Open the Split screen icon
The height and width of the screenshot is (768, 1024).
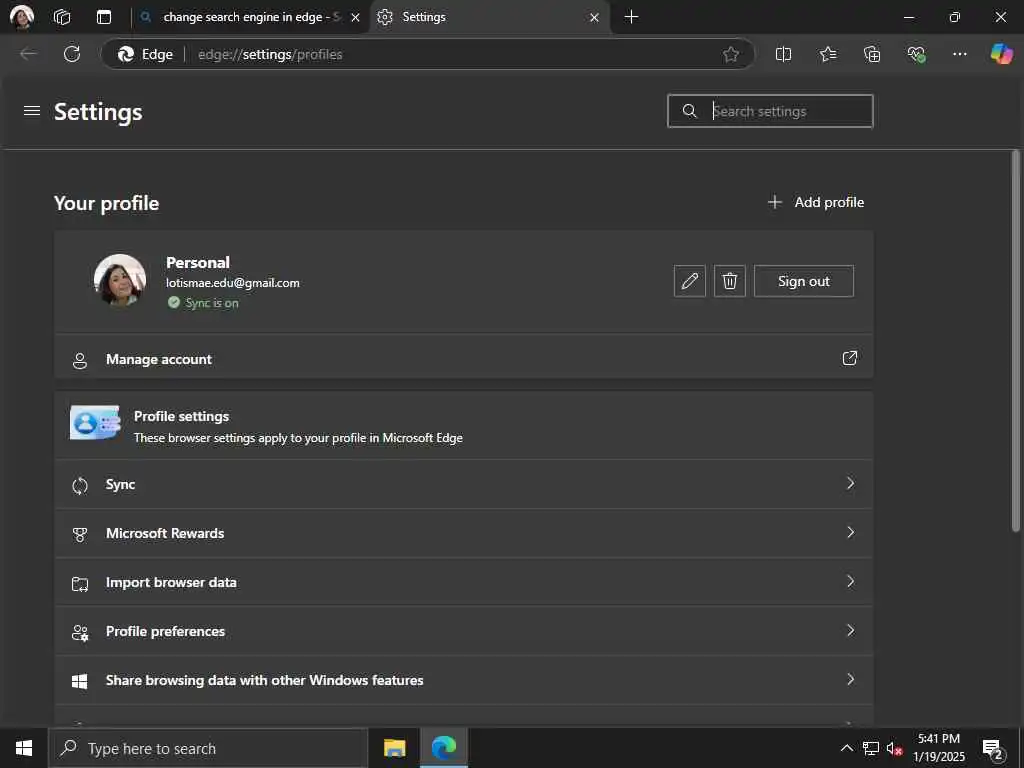783,54
